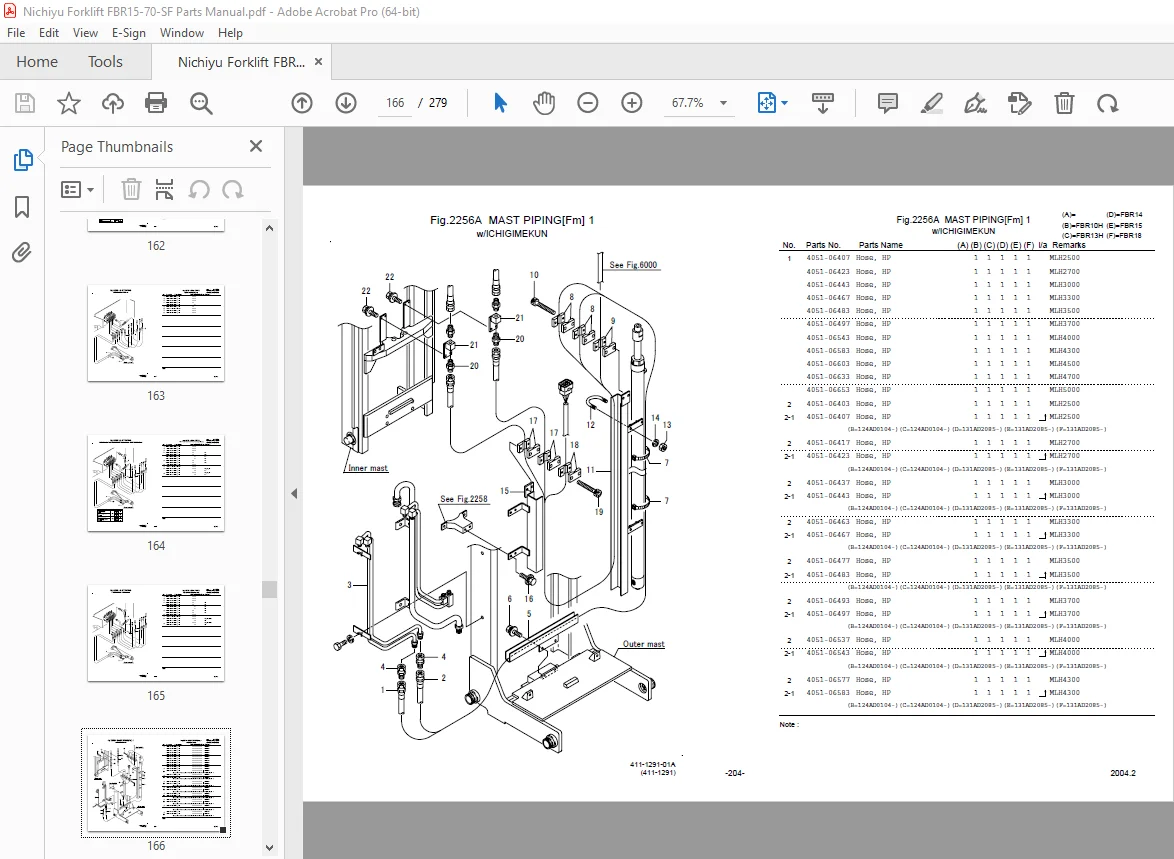
Task: Click the 'See Fig.6000' reference text
Action: 633,264
